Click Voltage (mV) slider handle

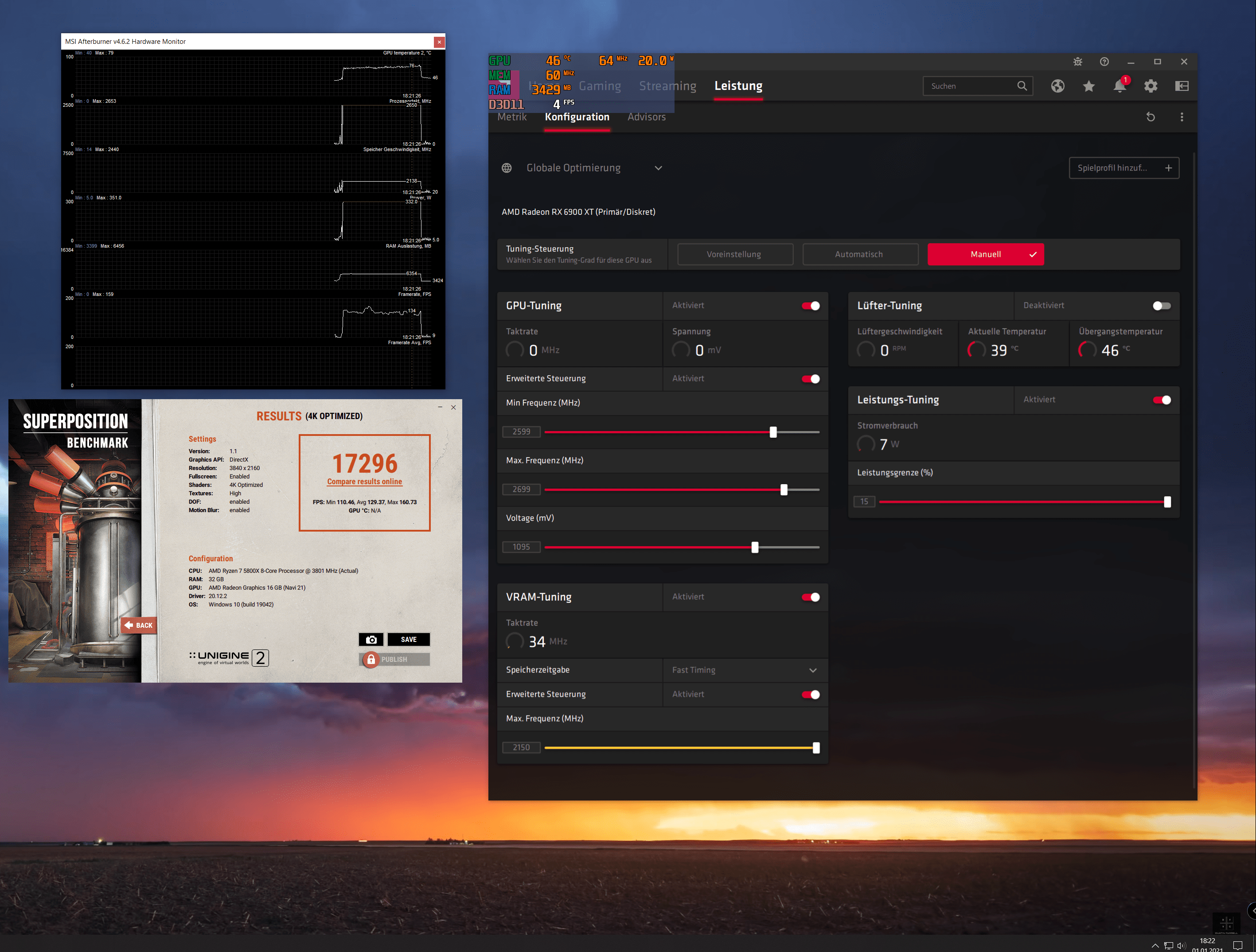tap(755, 548)
